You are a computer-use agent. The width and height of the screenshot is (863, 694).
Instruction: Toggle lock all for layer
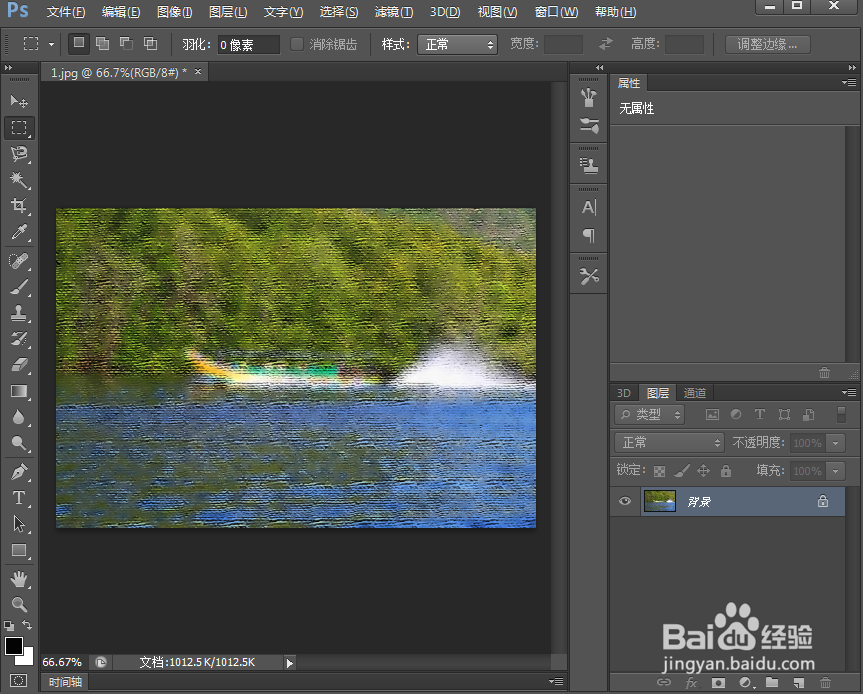(726, 471)
